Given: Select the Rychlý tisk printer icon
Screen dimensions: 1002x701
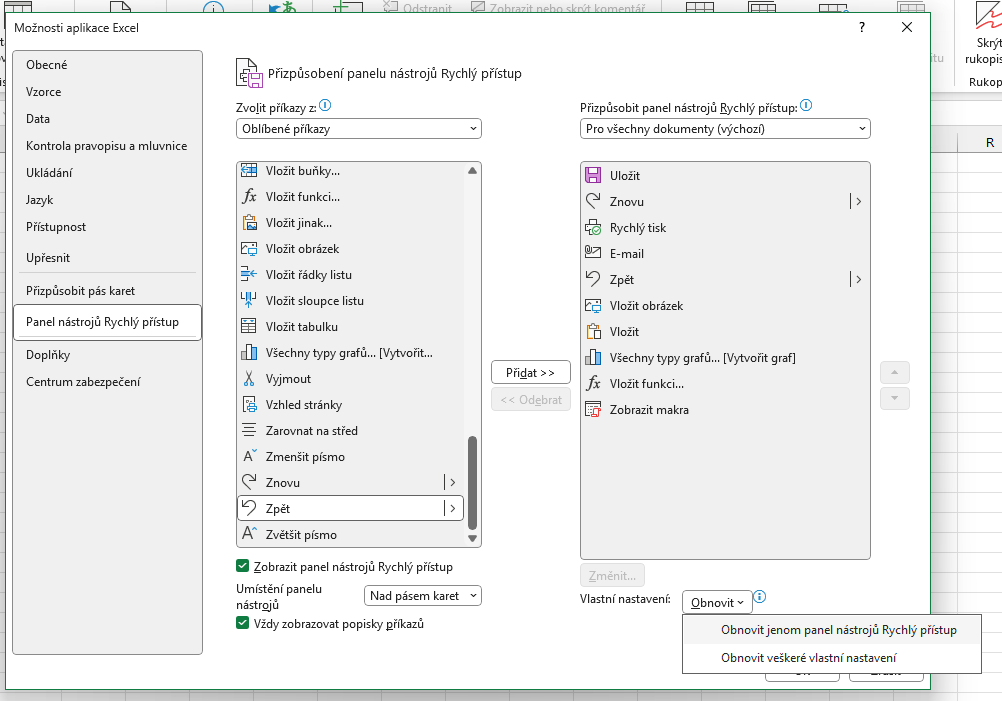Looking at the screenshot, I should 593,228.
